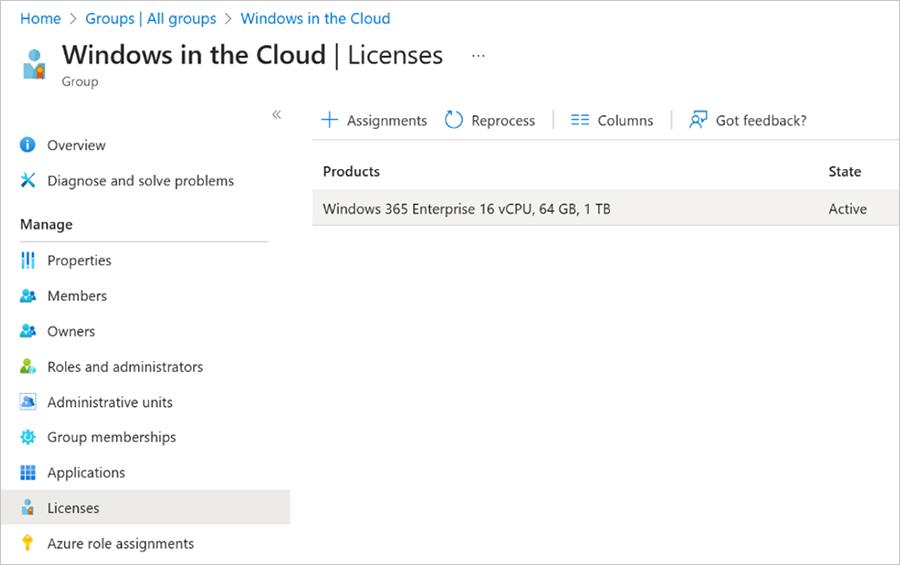Viewport: 900px width, 565px height.
Task: Collapse the sidebar with double chevron
Action: pyautogui.click(x=277, y=114)
